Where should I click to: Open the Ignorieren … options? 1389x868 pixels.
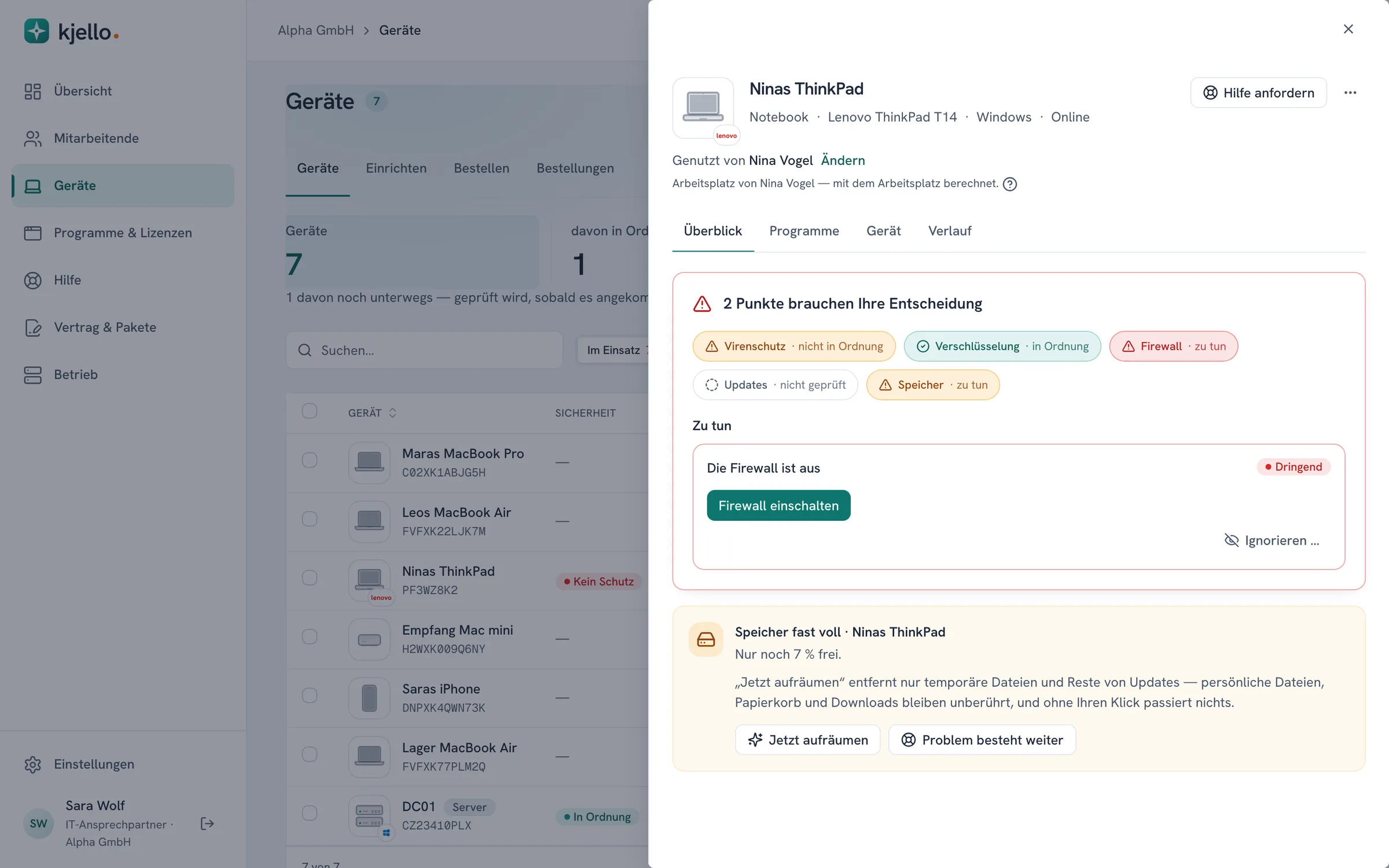[x=1272, y=540]
